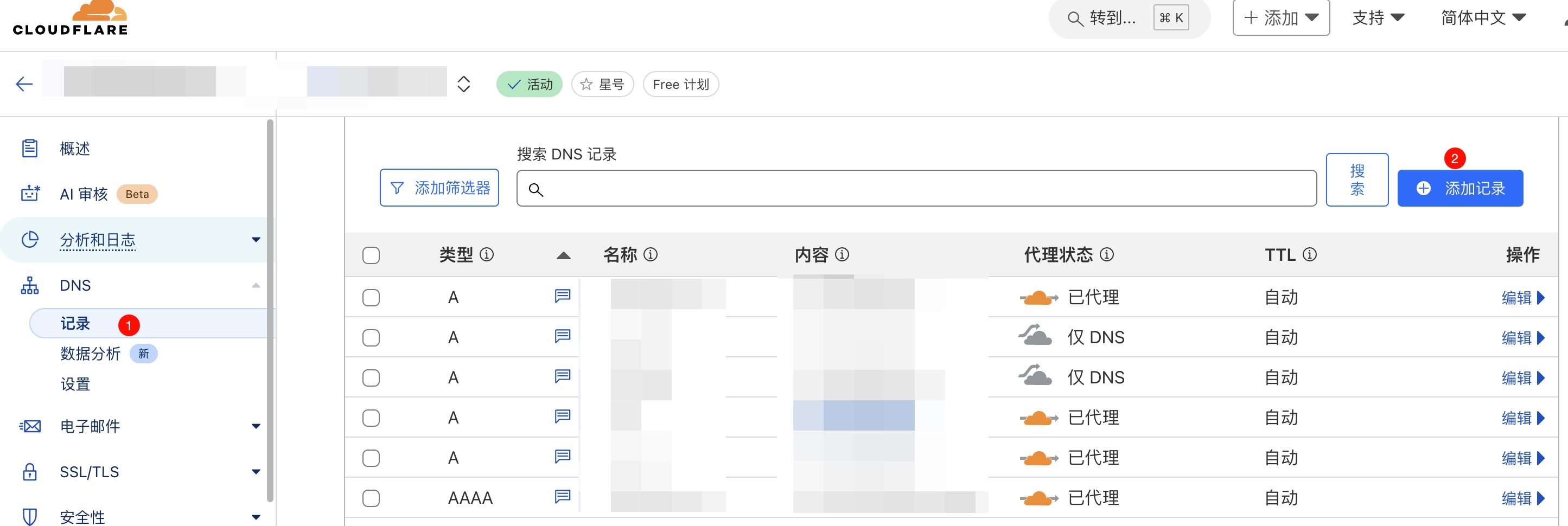Image resolution: width=1568 pixels, height=526 pixels.
Task: Check the fourth A record checkbox
Action: click(x=371, y=418)
